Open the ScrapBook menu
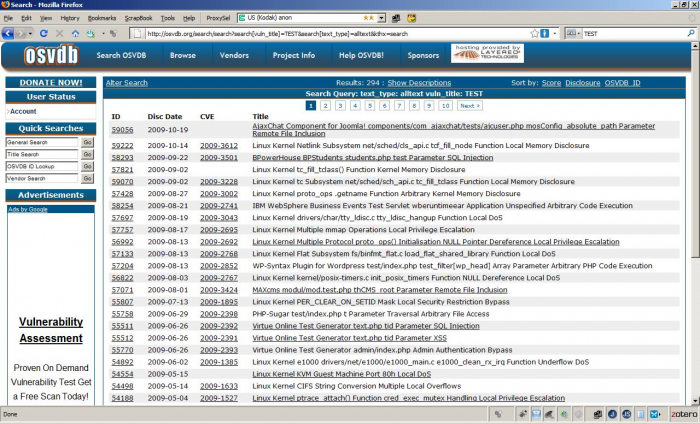Screen dimensions: 700x424 (138, 18)
